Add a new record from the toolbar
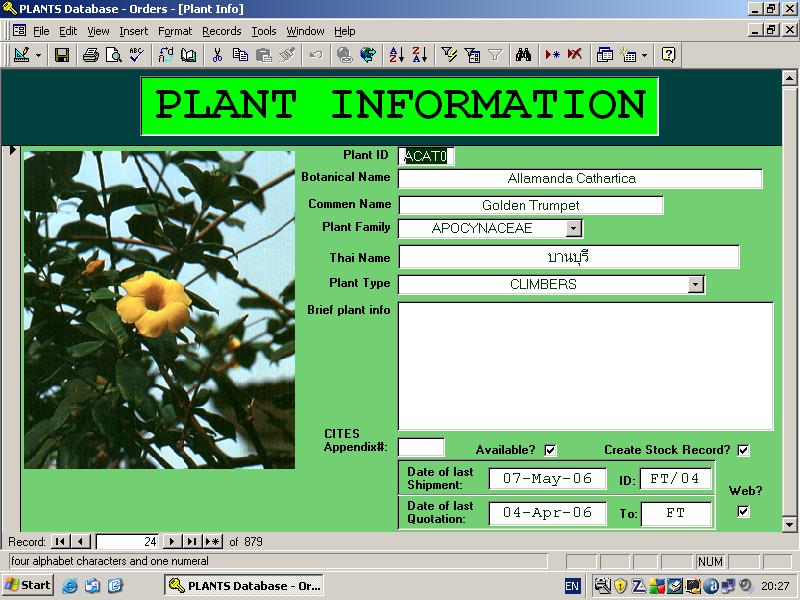This screenshot has height=600, width=800. 553,55
